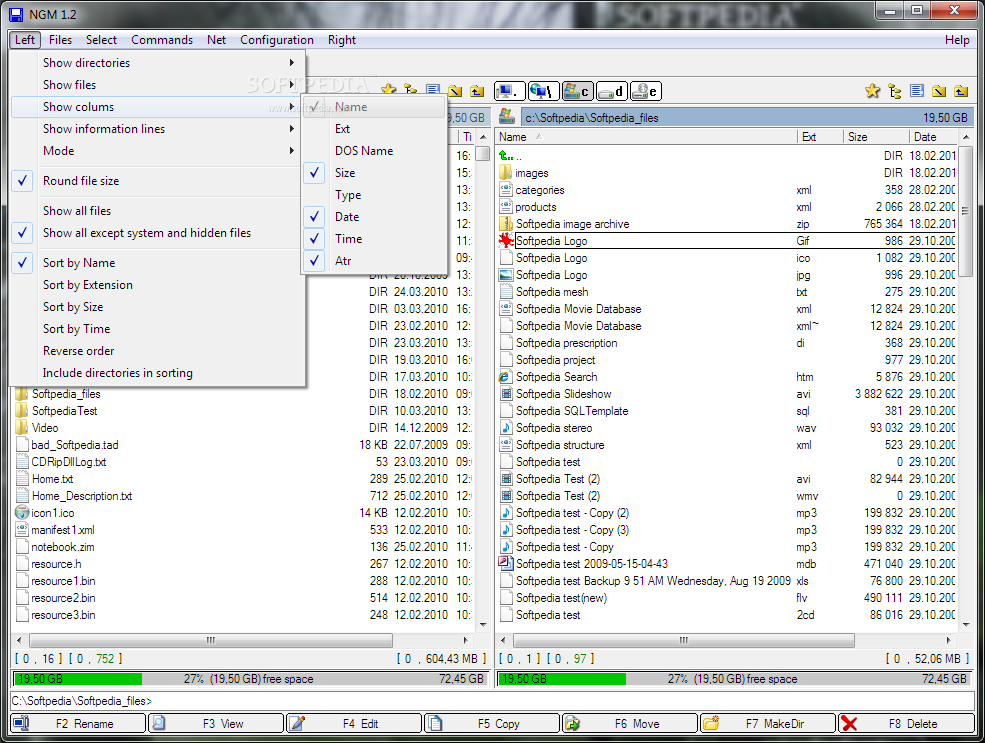Show directory tree icon in right panel toolbar
This screenshot has height=743, width=985.
(x=895, y=92)
